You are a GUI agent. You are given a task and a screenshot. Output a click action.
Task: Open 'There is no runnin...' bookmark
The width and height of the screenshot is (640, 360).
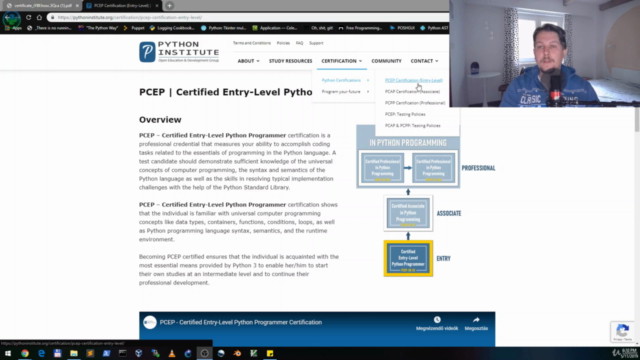tap(49, 28)
